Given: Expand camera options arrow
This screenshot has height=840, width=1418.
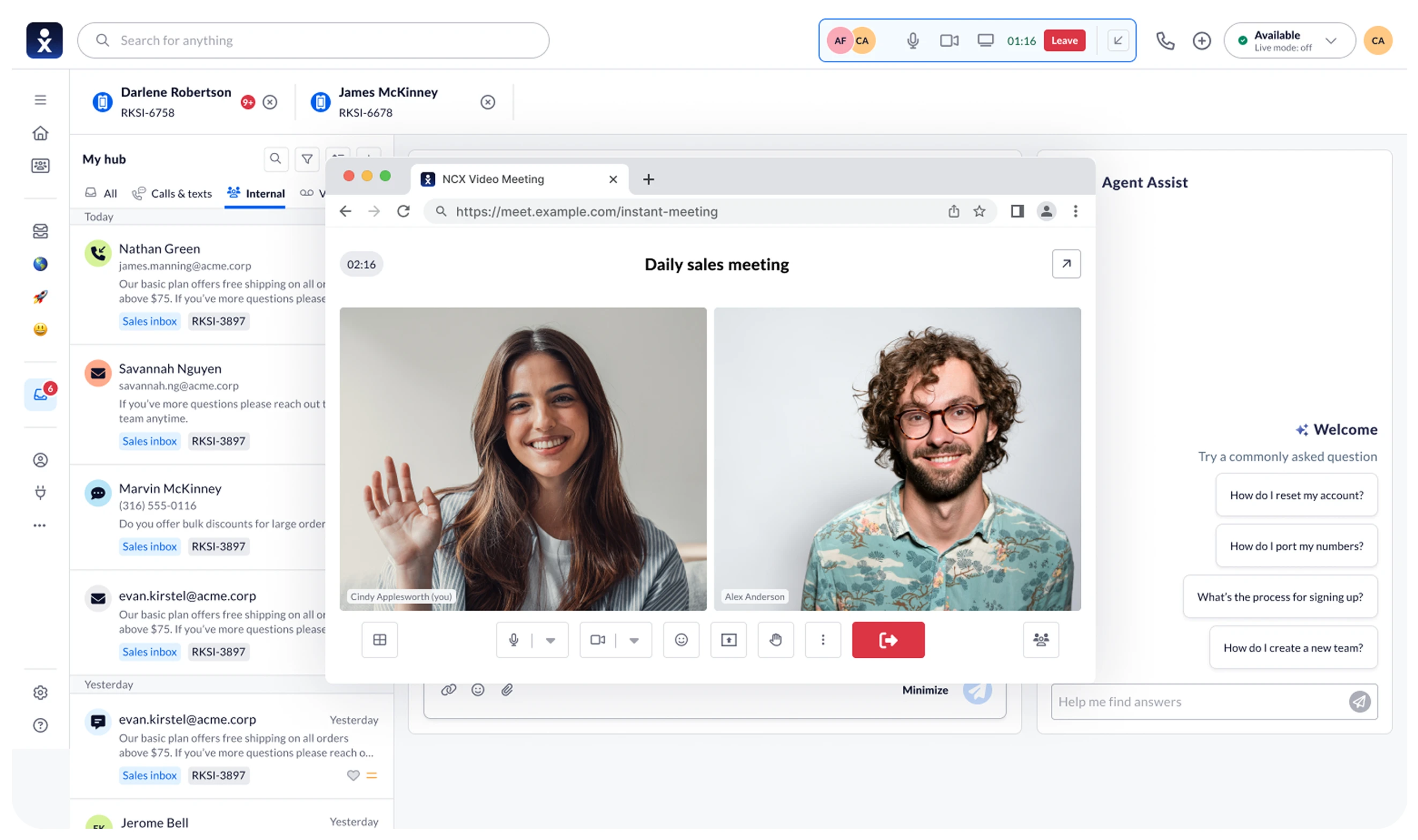Looking at the screenshot, I should tap(634, 640).
